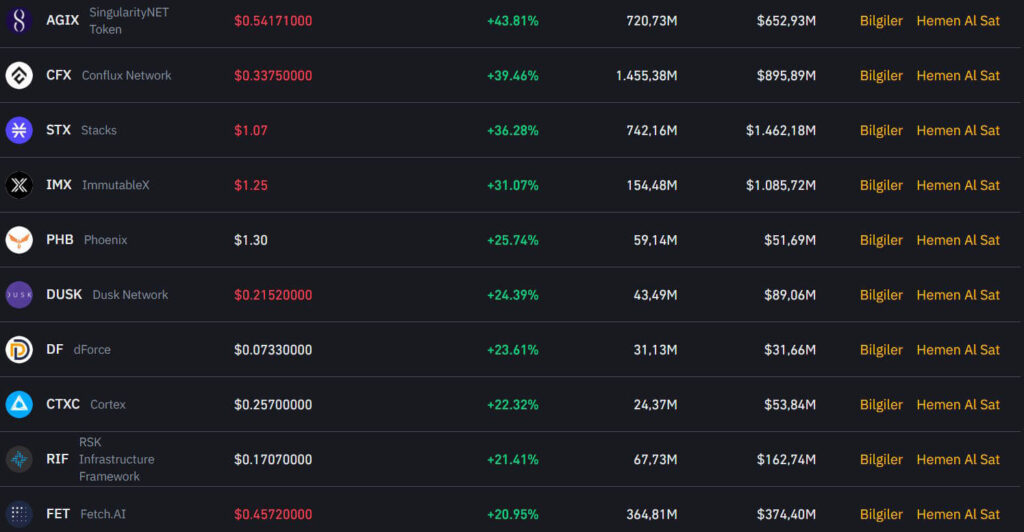Open Bilgiler for PHB
Screen dimensions: 1024x532
[x=881, y=240]
